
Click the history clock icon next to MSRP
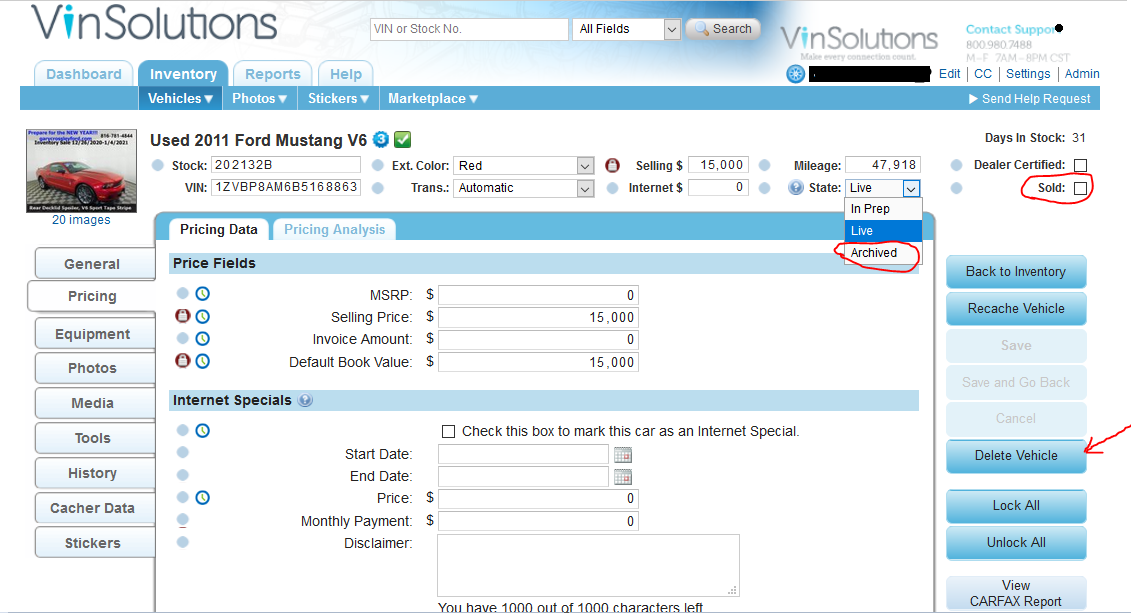tap(202, 294)
